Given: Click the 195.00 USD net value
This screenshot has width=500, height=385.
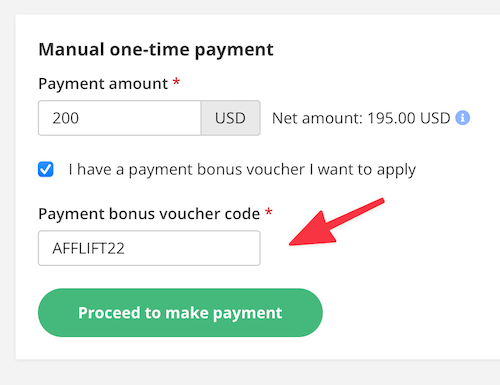Looking at the screenshot, I should pos(409,118).
